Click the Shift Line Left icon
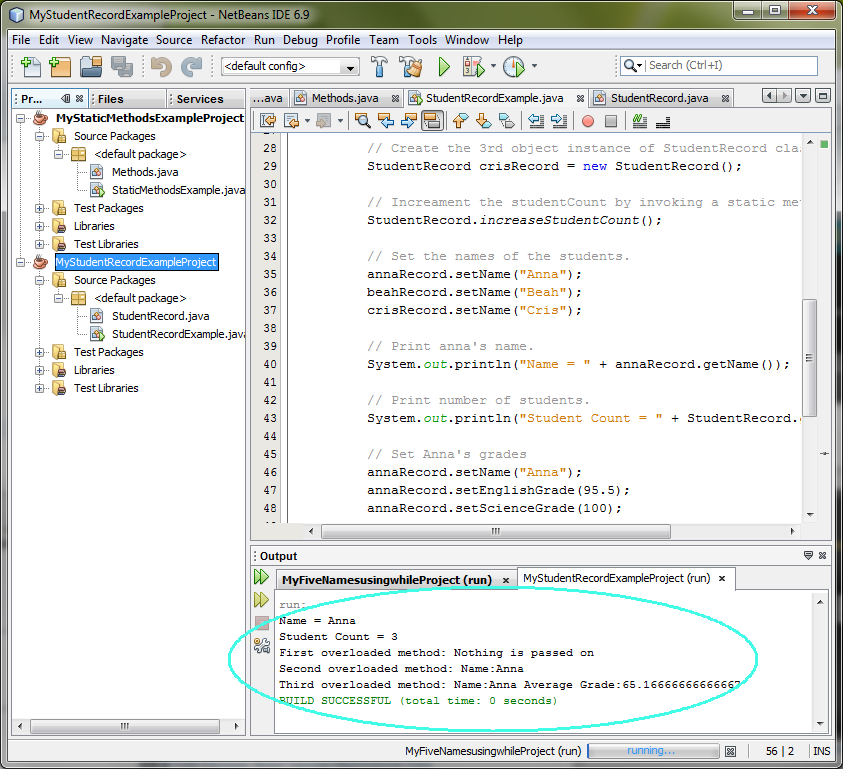843x769 pixels. pyautogui.click(x=535, y=121)
